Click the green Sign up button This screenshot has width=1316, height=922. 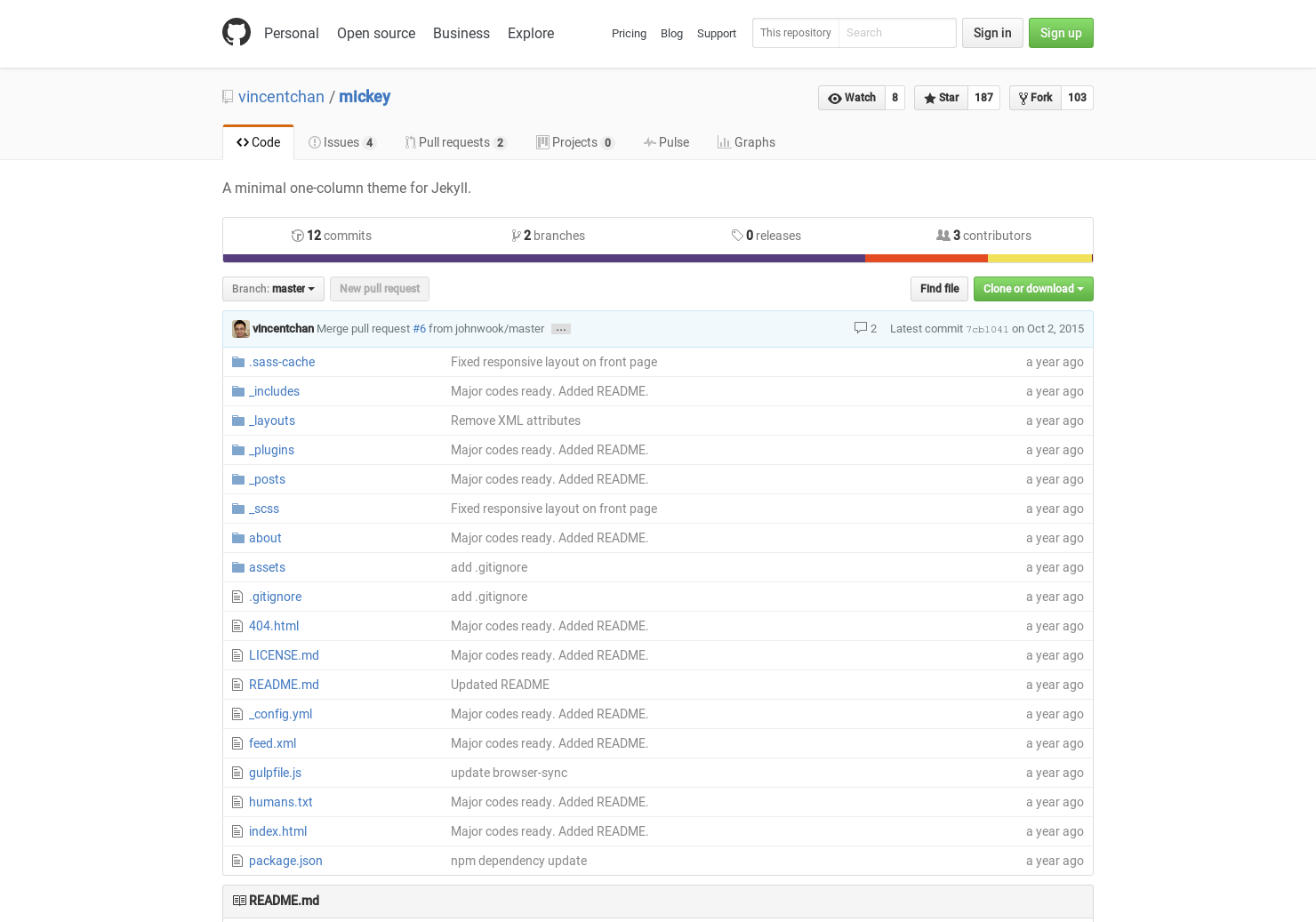(1061, 33)
